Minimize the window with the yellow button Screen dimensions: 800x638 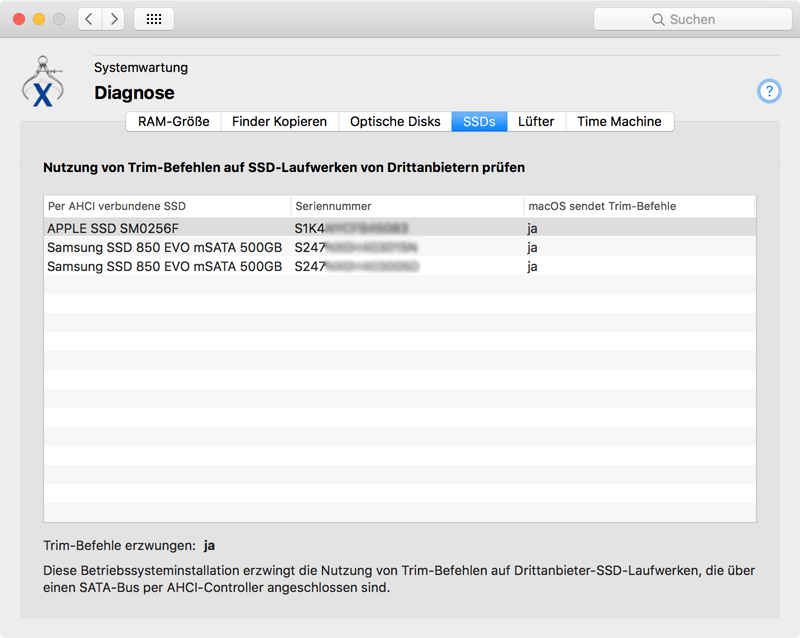[39, 19]
